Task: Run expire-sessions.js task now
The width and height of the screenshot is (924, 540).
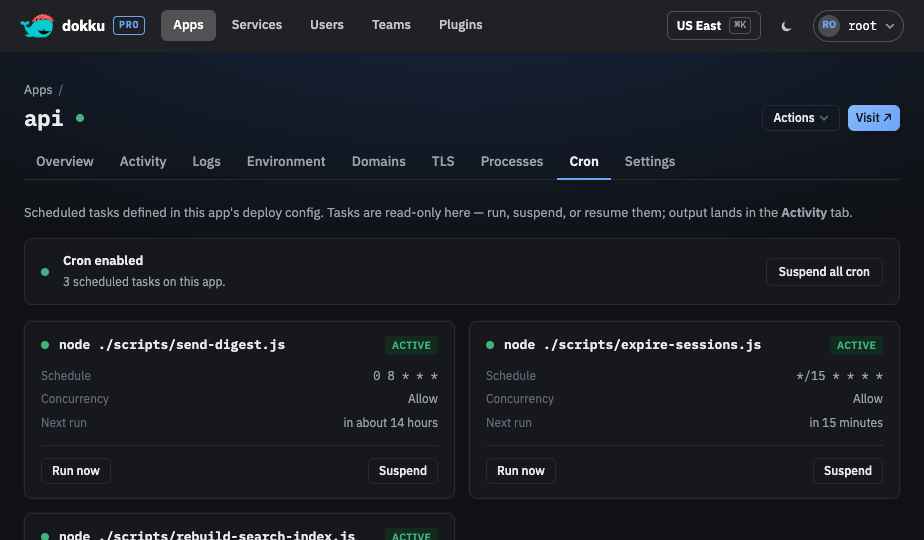Action: point(520,471)
